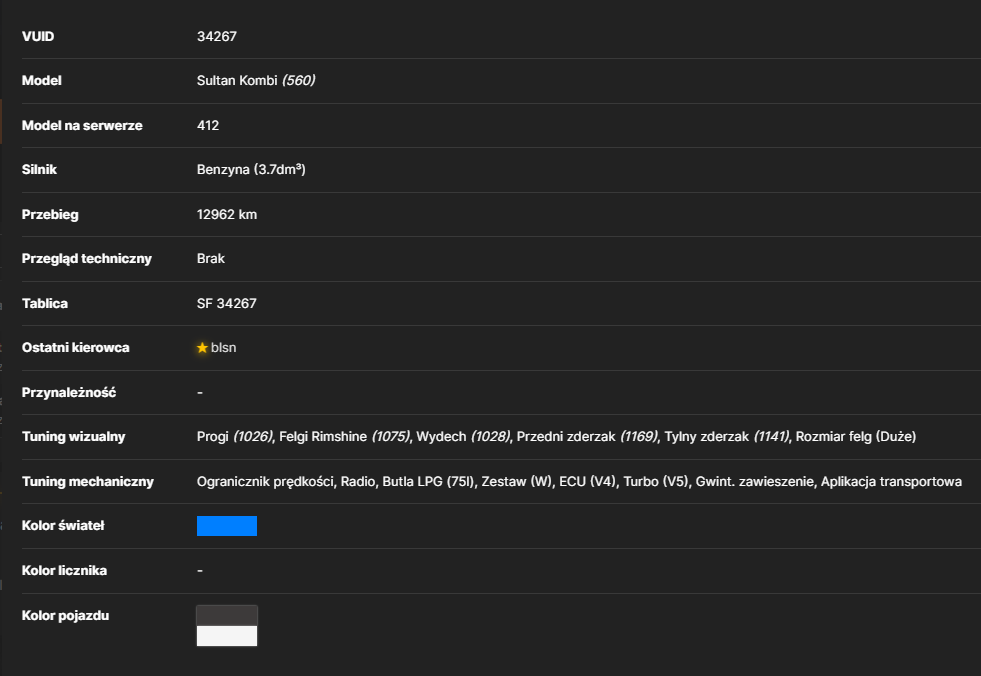Open the blsn driver profile link
The image size is (981, 676).
tap(223, 348)
